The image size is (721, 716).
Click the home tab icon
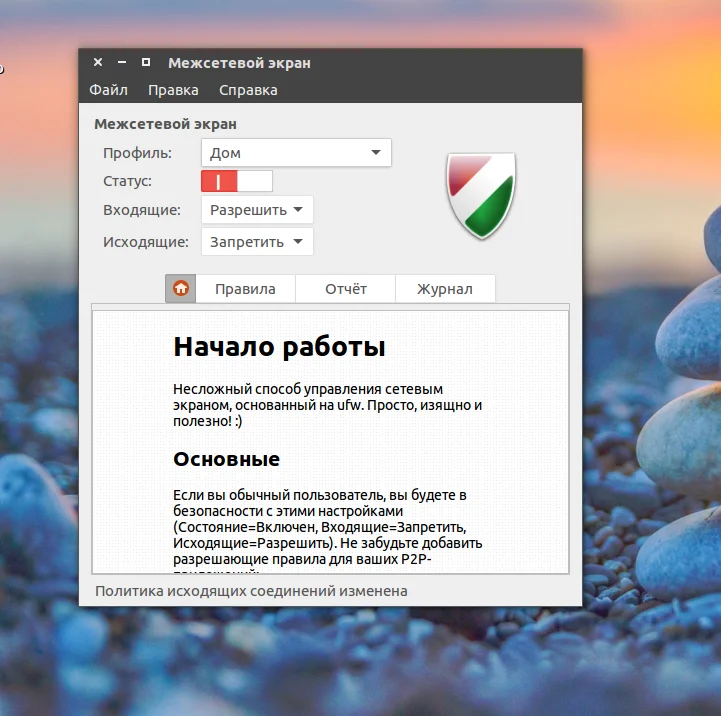[x=181, y=288]
